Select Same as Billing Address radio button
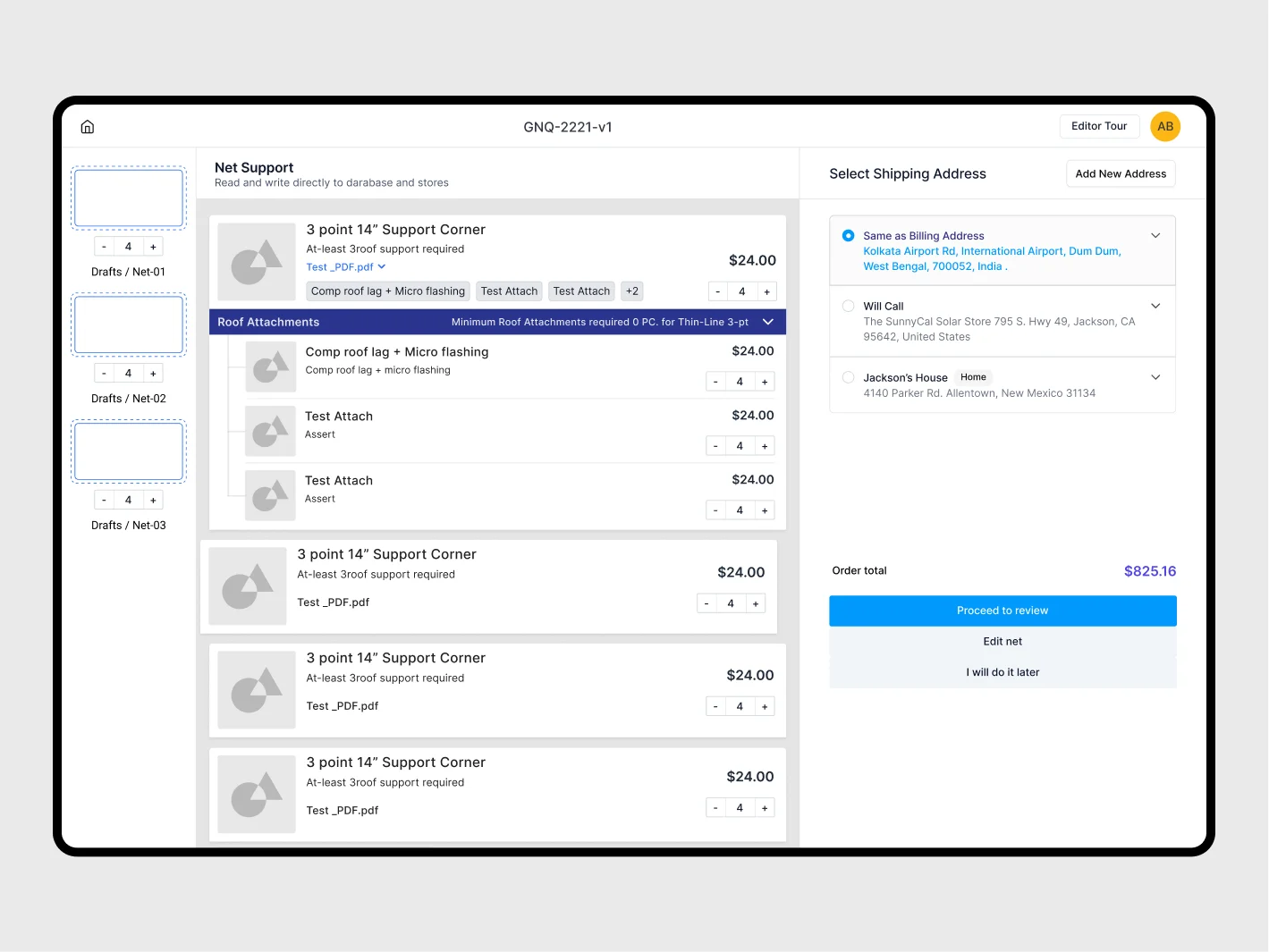The width and height of the screenshot is (1269, 952). click(x=848, y=236)
